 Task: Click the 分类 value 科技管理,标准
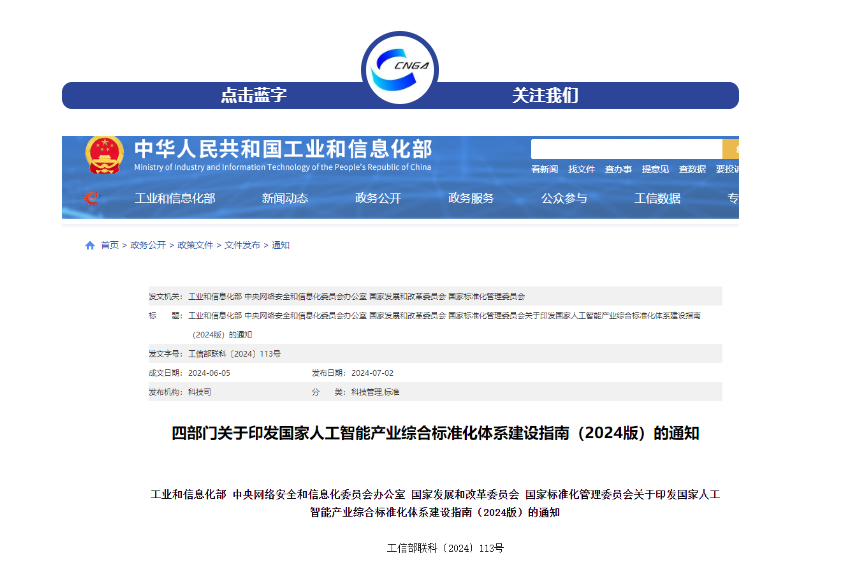pyautogui.click(x=375, y=392)
